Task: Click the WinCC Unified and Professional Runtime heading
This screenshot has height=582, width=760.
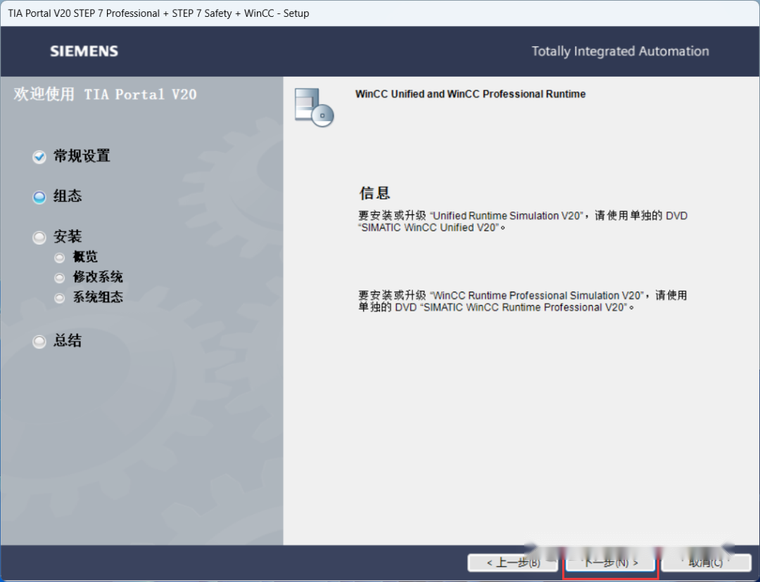Action: pos(470,94)
